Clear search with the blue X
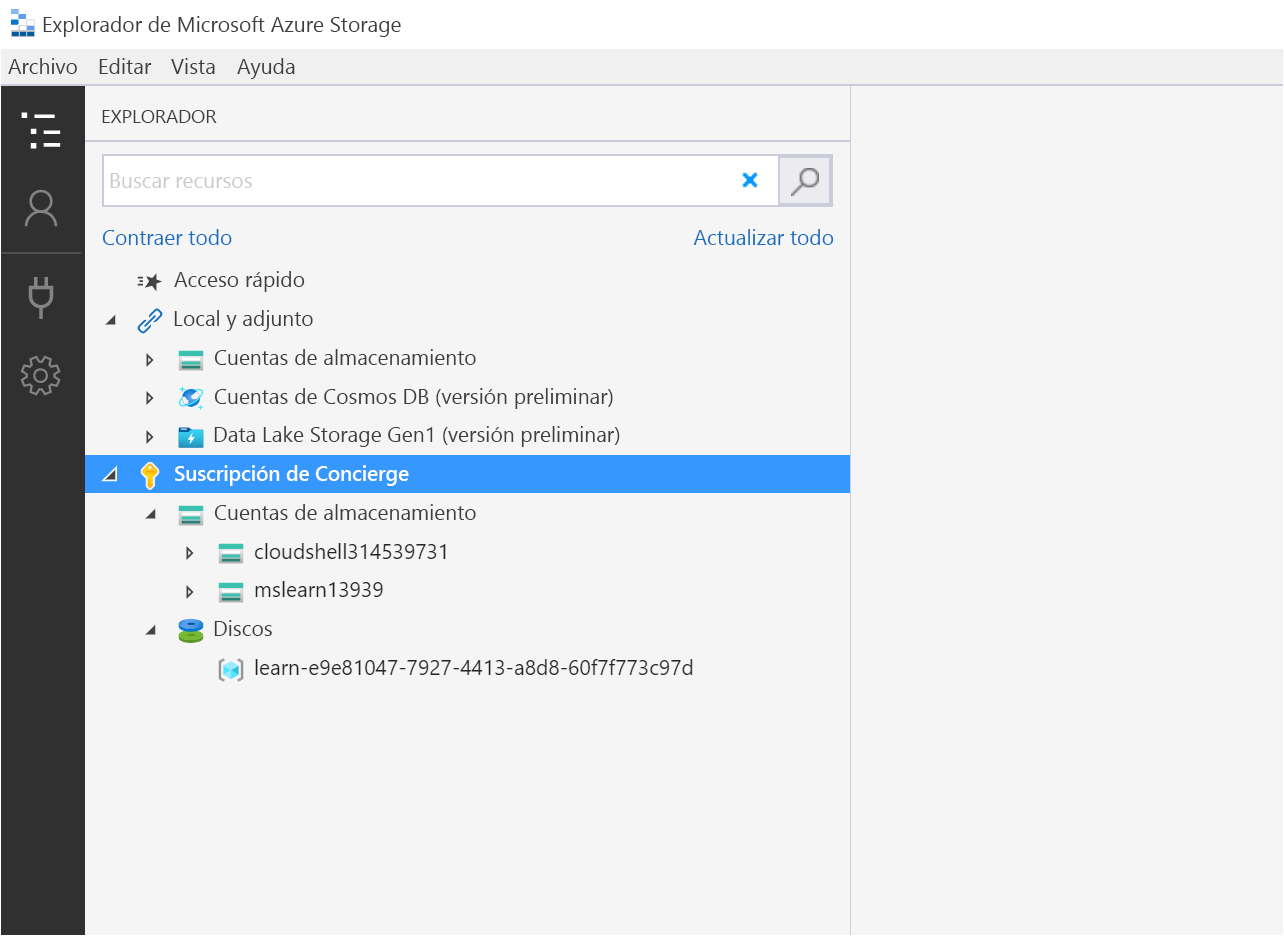The height and width of the screenshot is (936, 1284). click(749, 180)
